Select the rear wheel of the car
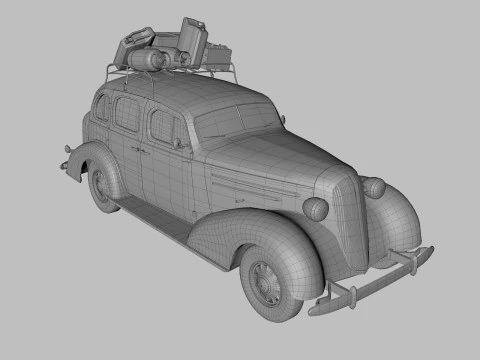Viewport: 480px width, 360px height. coord(103,187)
